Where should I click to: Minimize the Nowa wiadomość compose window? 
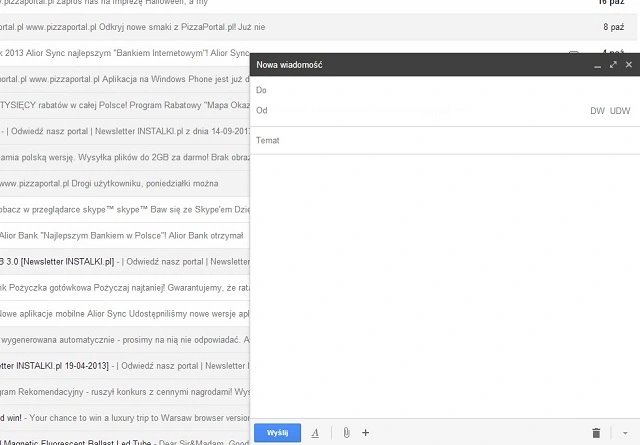click(598, 65)
